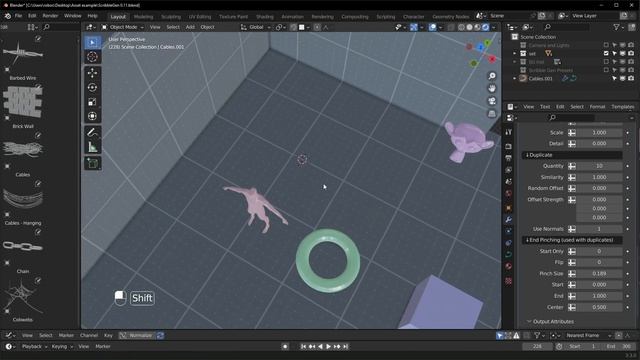This screenshot has width=640, height=360.
Task: Click the play animation button
Action: [x=328, y=347]
